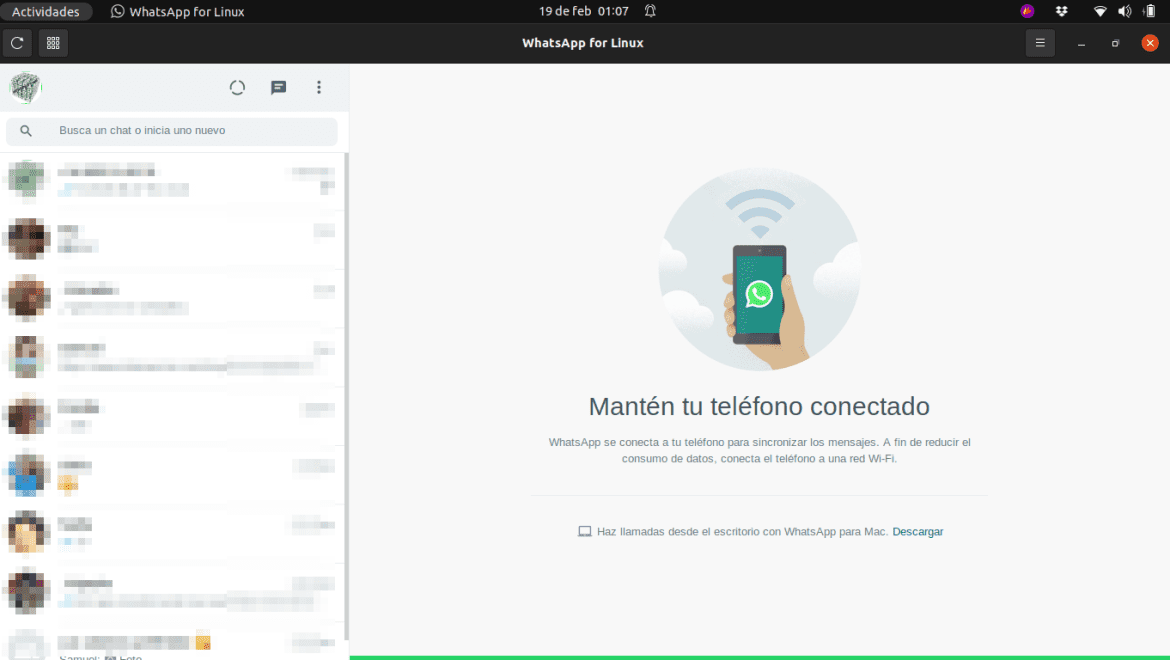Open the app grid button in header bar
This screenshot has width=1170, height=660.
[53, 43]
